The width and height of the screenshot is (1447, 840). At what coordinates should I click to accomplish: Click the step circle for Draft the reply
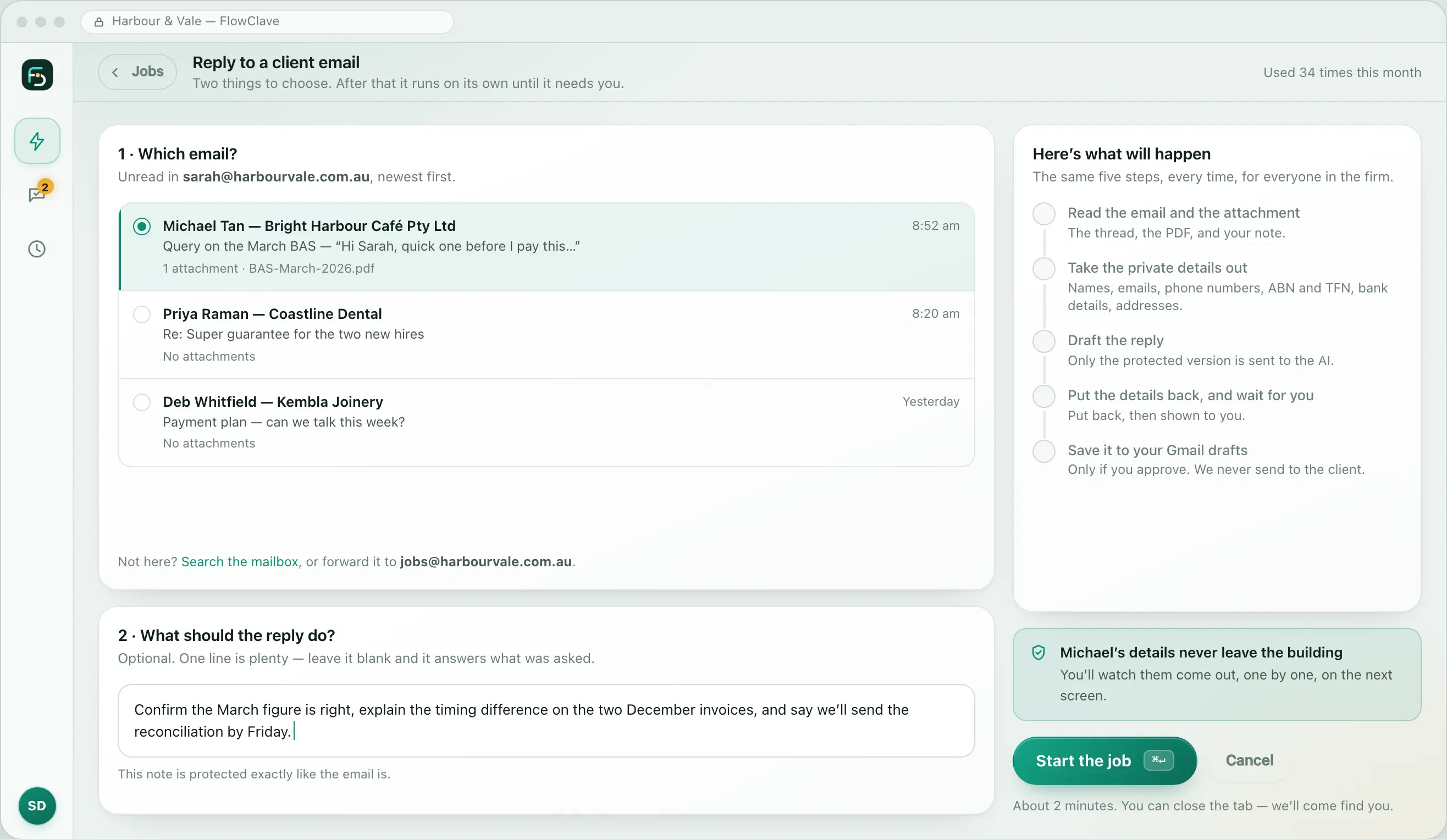1044,341
